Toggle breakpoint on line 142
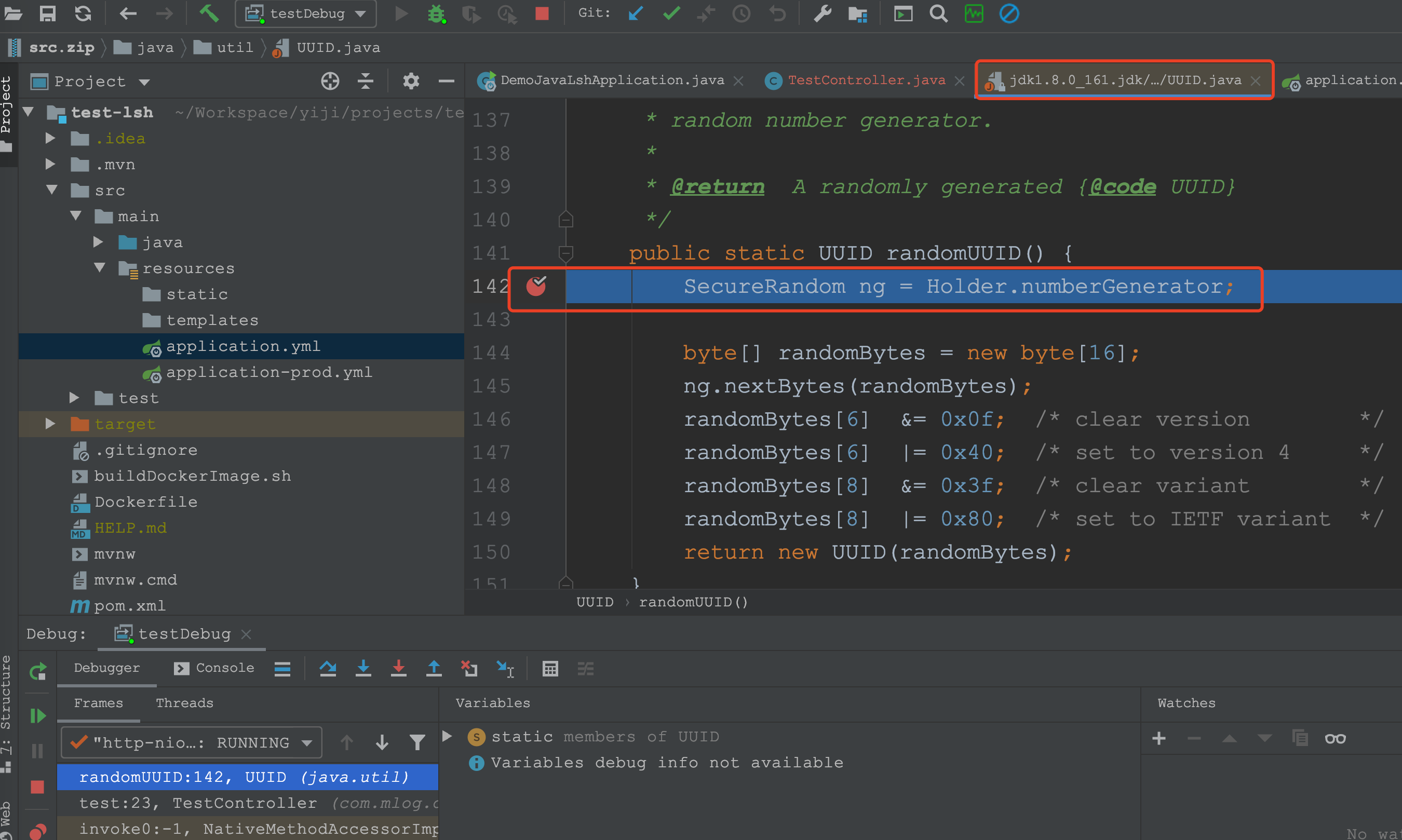 click(x=536, y=287)
